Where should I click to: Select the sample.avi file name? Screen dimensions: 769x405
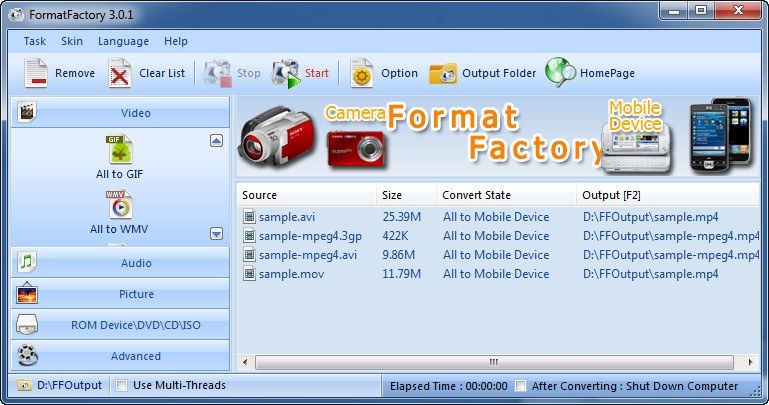pos(287,217)
